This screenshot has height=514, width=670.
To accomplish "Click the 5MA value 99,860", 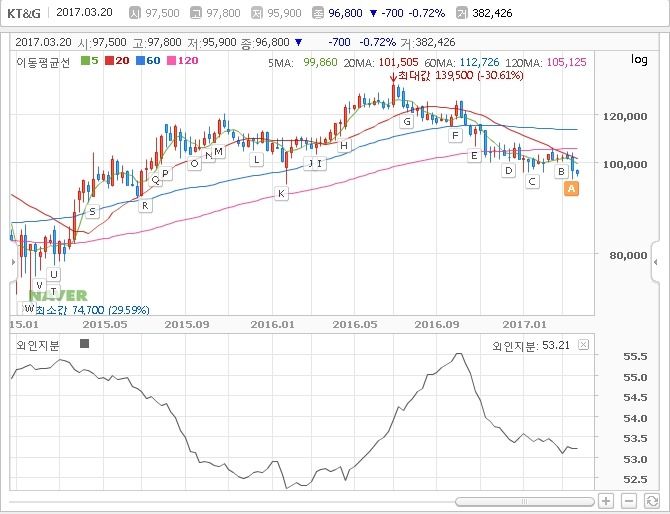I will point(320,62).
